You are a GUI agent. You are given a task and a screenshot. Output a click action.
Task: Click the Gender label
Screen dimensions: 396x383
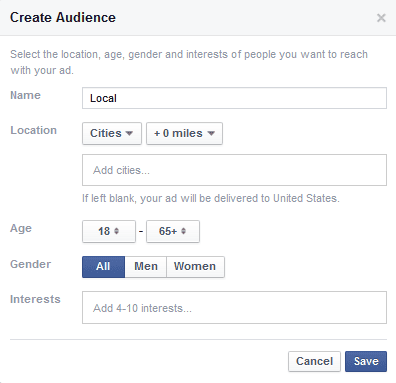(30, 264)
